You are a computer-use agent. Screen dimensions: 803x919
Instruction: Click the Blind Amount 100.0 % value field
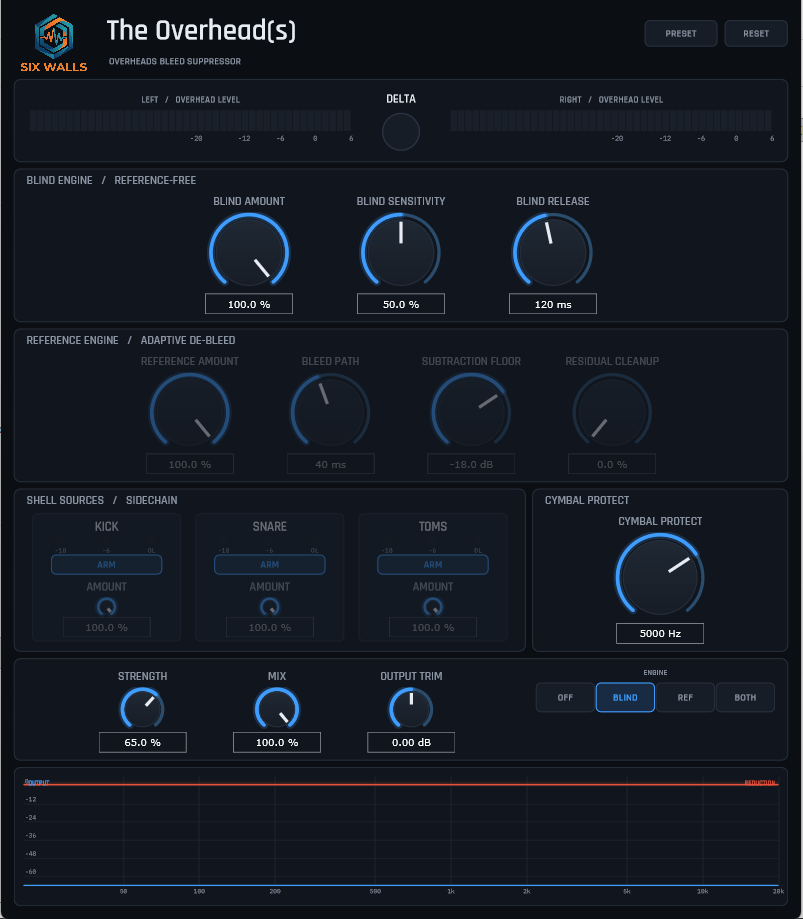[x=249, y=304]
